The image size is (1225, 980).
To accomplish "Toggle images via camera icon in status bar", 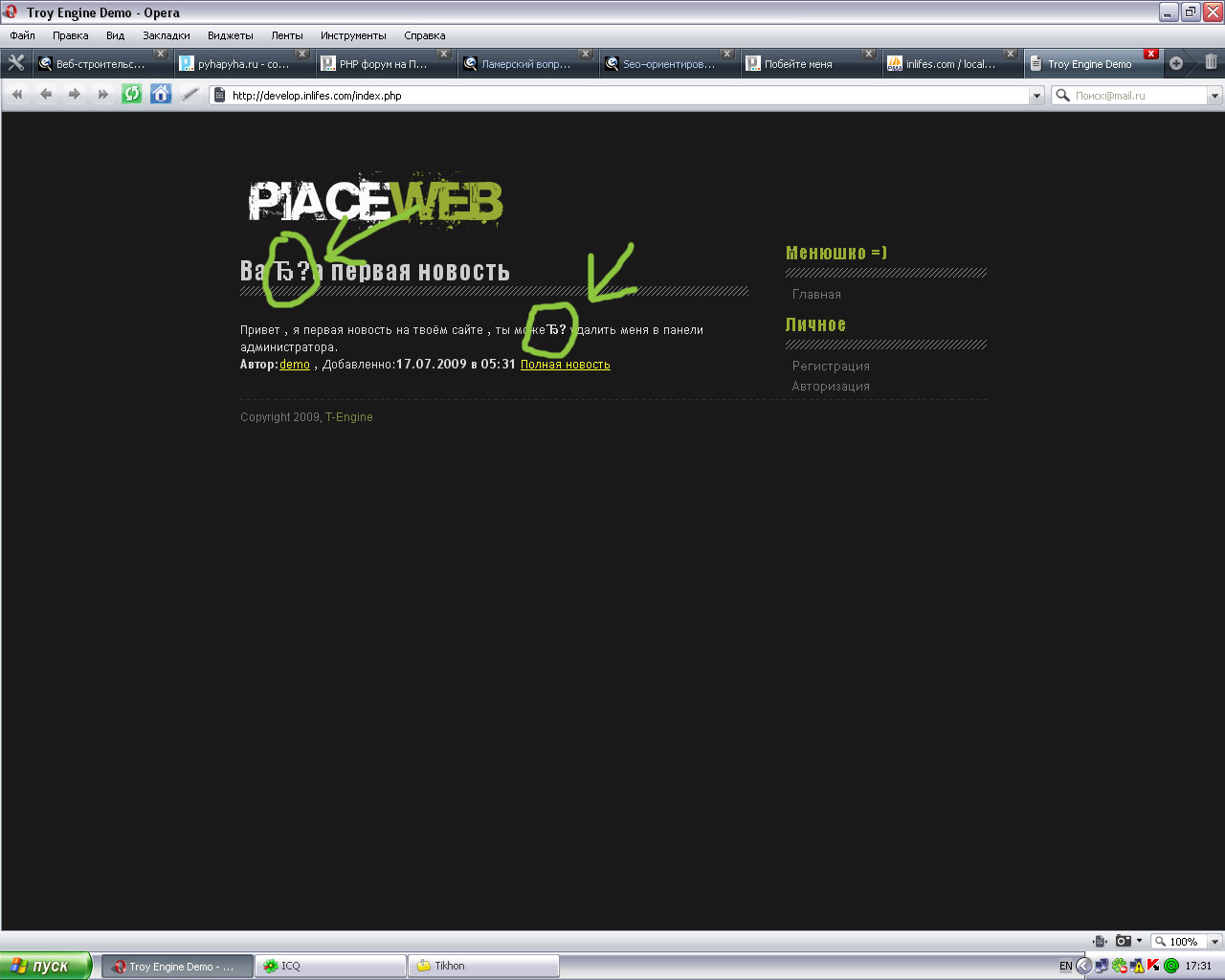I will pos(1125,941).
